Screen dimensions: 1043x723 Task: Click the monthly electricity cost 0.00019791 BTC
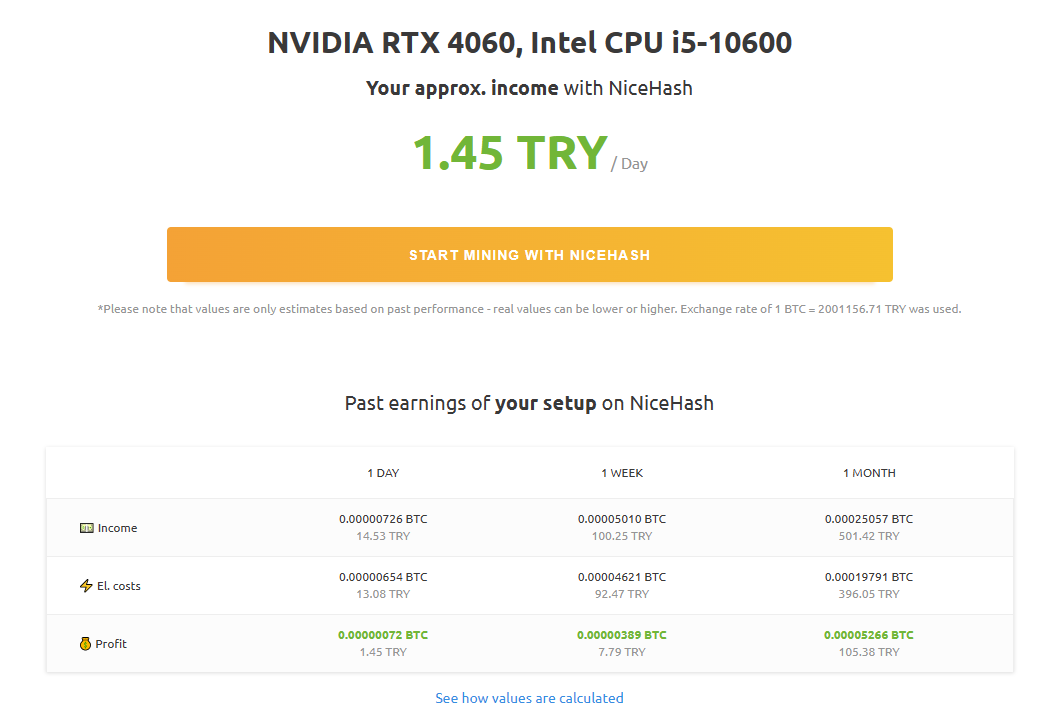869,577
